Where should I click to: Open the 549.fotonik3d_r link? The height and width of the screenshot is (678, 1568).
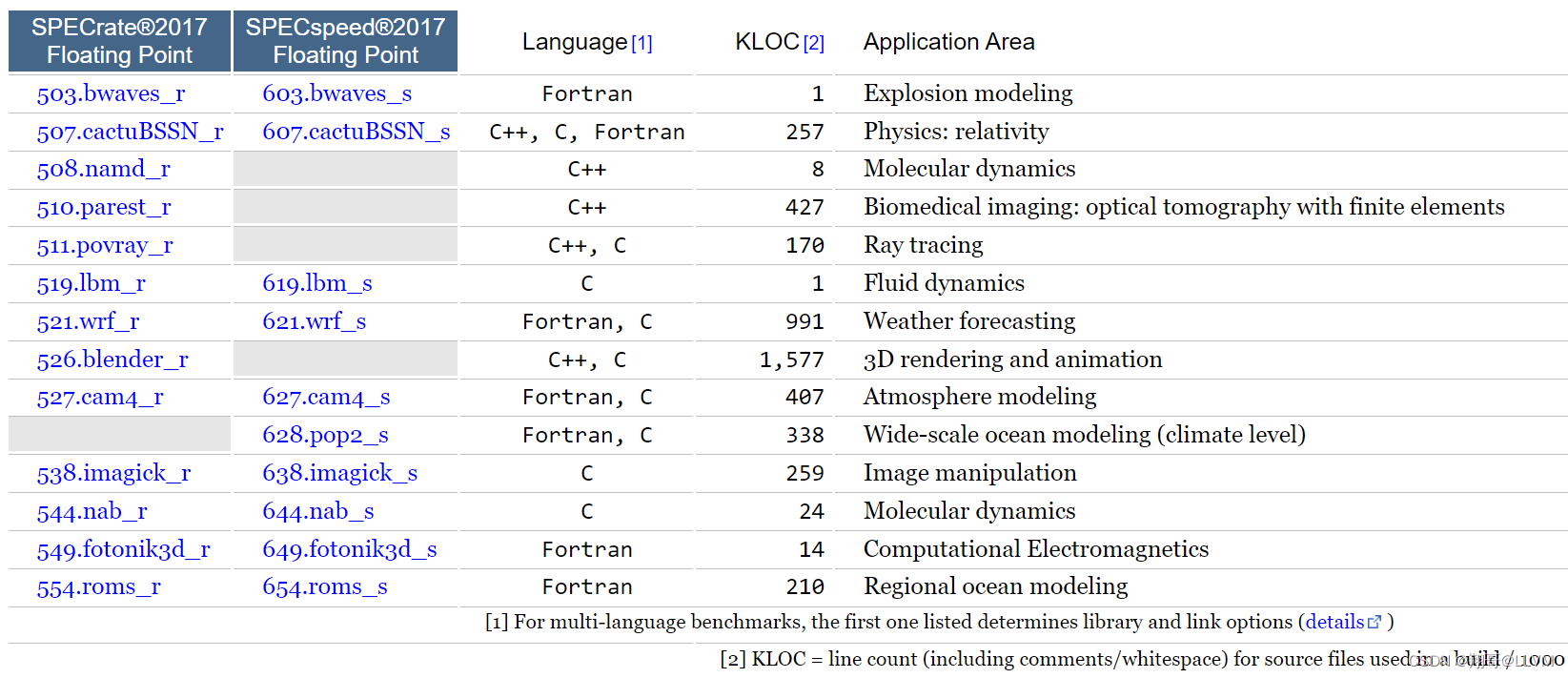(123, 549)
